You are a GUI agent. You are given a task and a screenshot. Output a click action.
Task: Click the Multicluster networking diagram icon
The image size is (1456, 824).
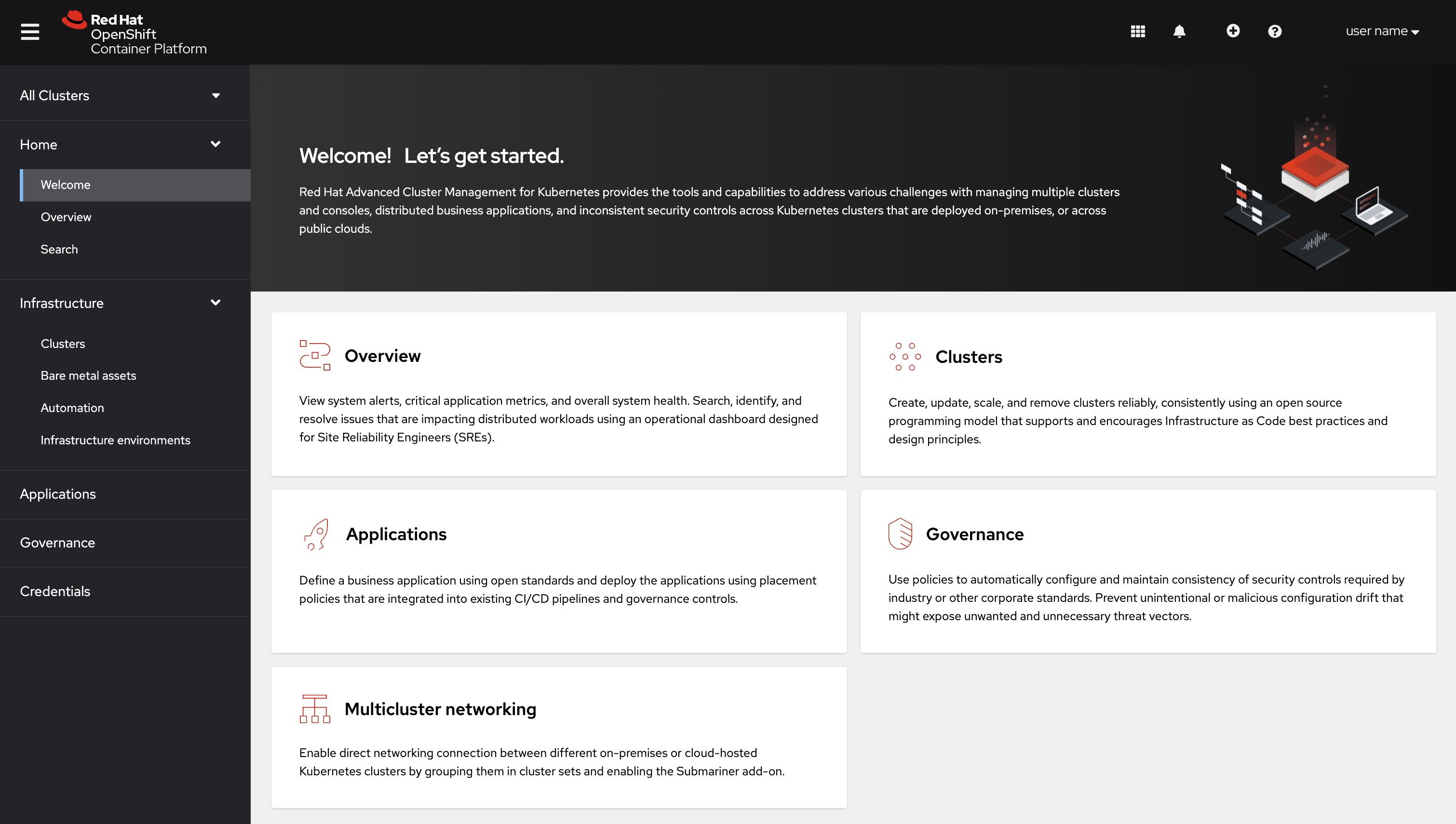[x=315, y=708]
